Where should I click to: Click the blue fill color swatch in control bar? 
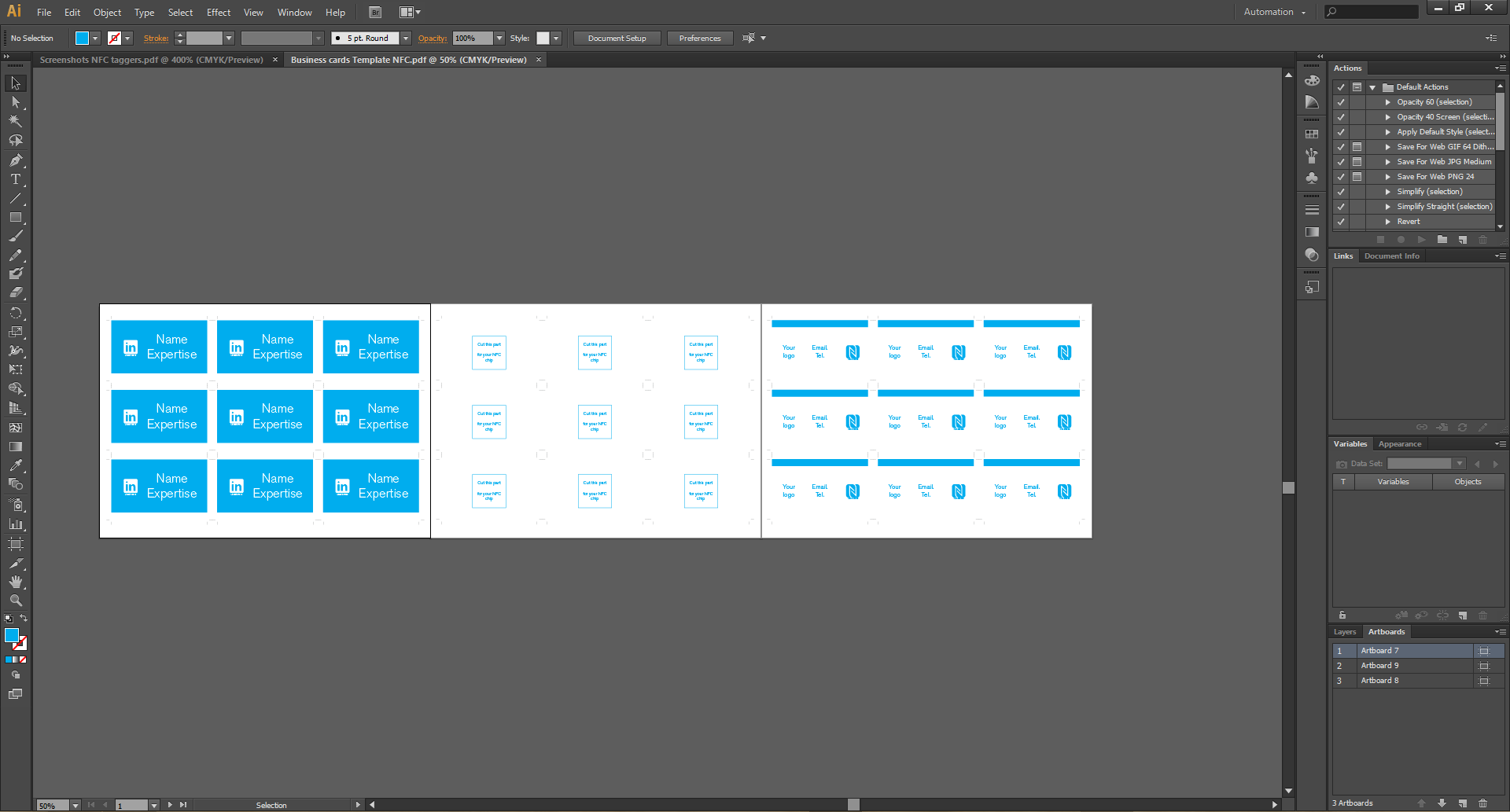(x=82, y=39)
